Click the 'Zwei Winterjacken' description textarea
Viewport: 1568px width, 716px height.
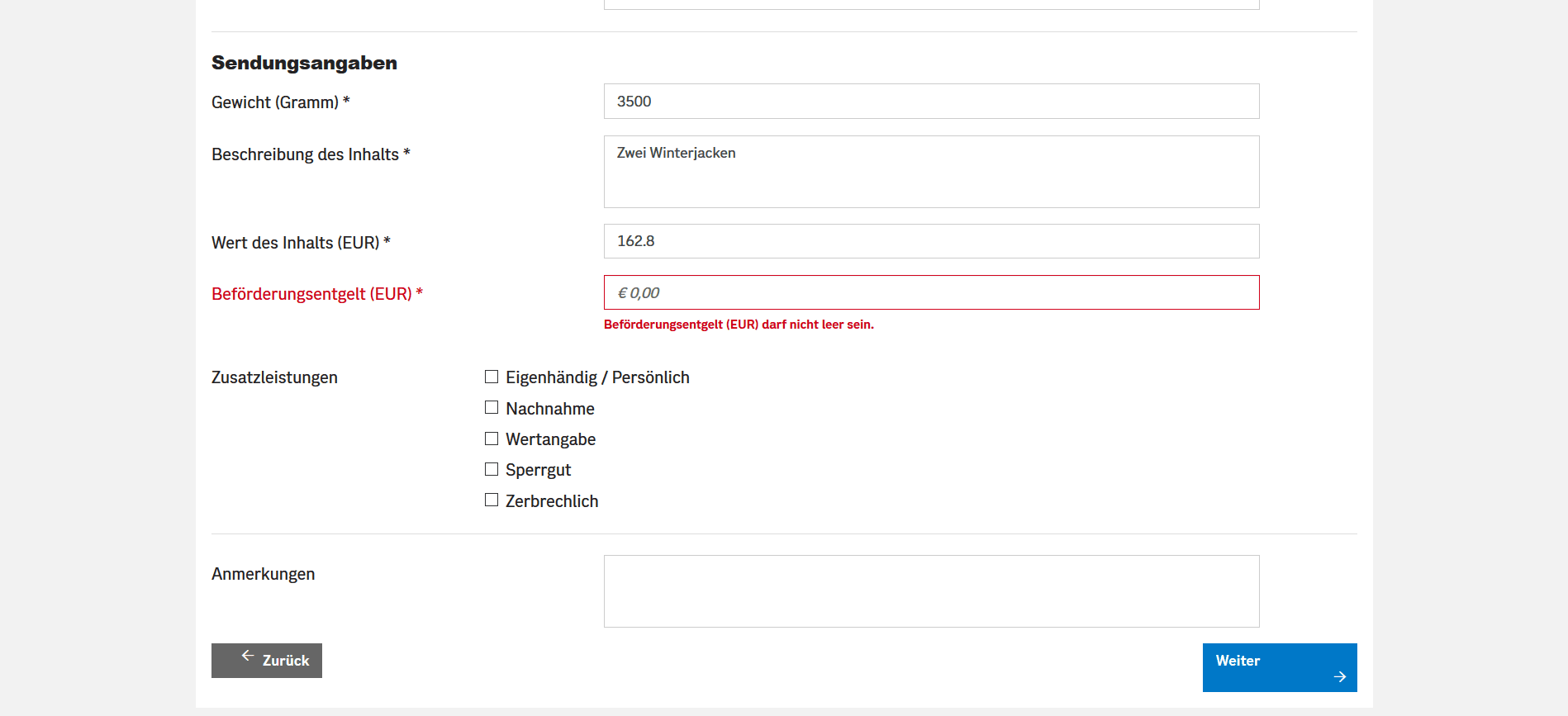coord(931,172)
